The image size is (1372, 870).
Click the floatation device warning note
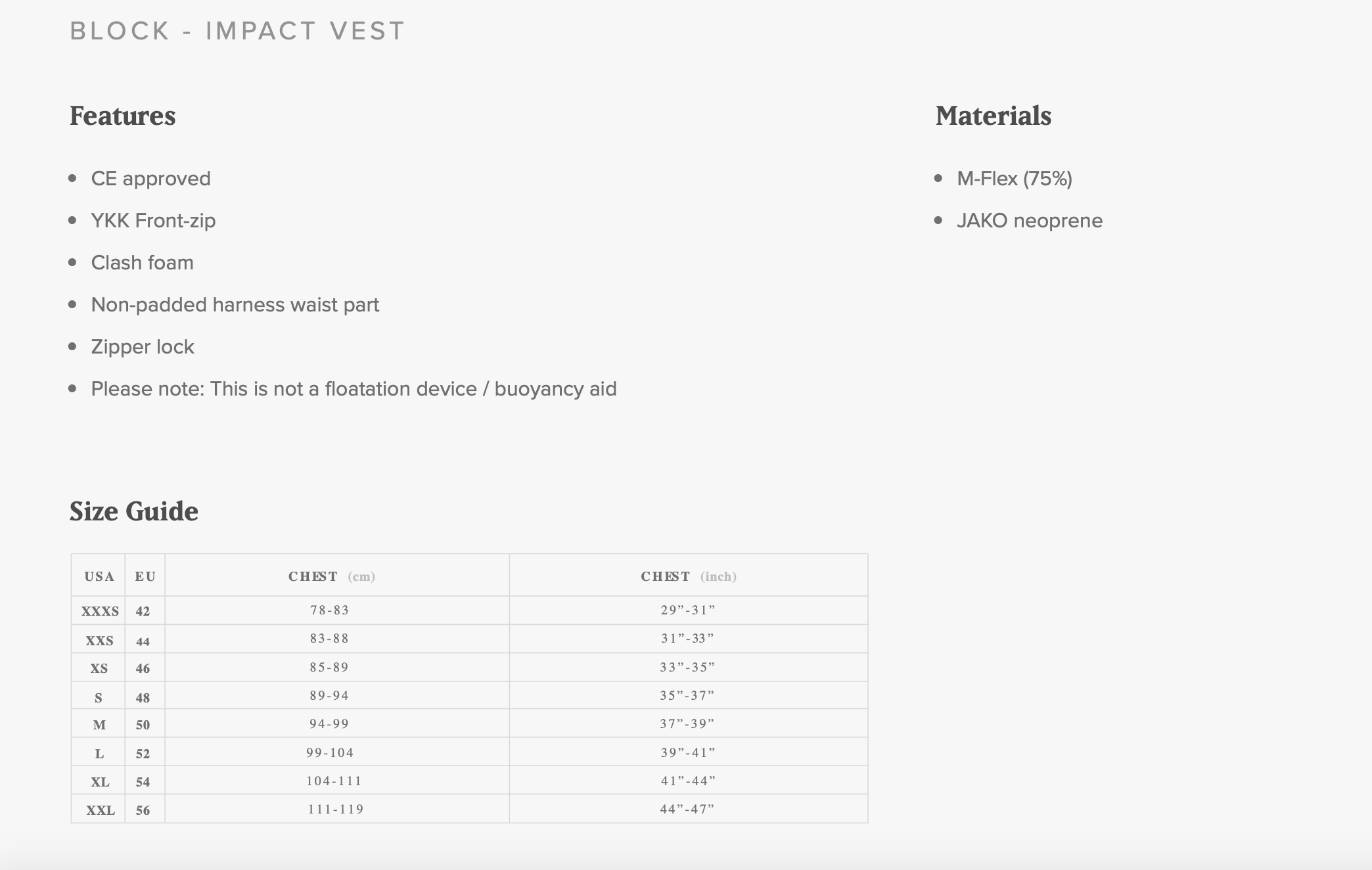(354, 389)
